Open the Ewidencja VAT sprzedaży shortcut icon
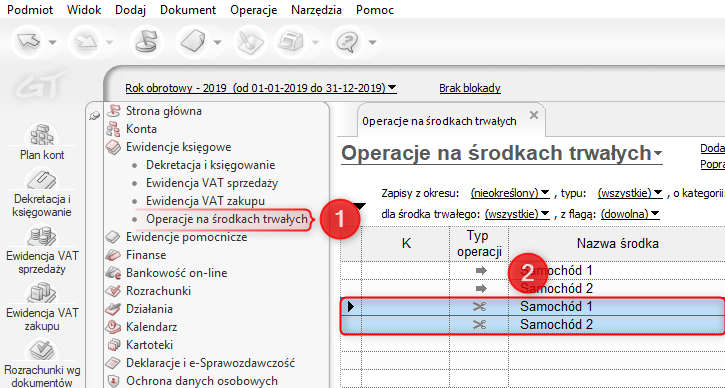Viewport: 725px width, 388px height. (x=42, y=235)
